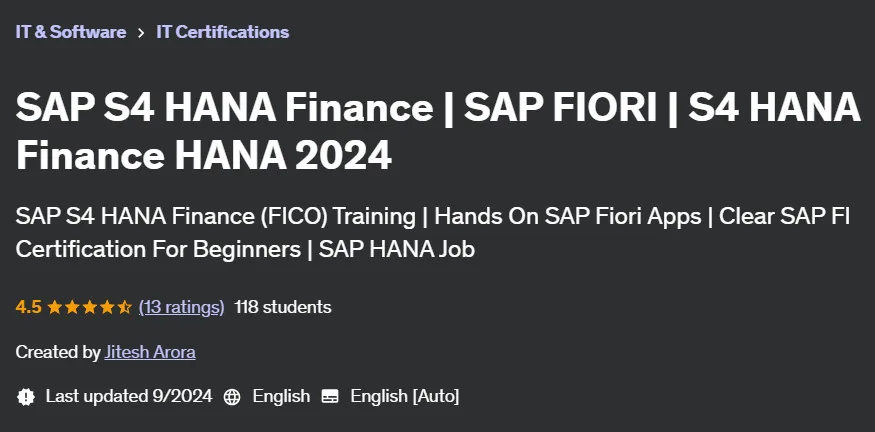Viewport: 875px width, 432px height.
Task: Click the second gold rating star
Action: tap(72, 307)
